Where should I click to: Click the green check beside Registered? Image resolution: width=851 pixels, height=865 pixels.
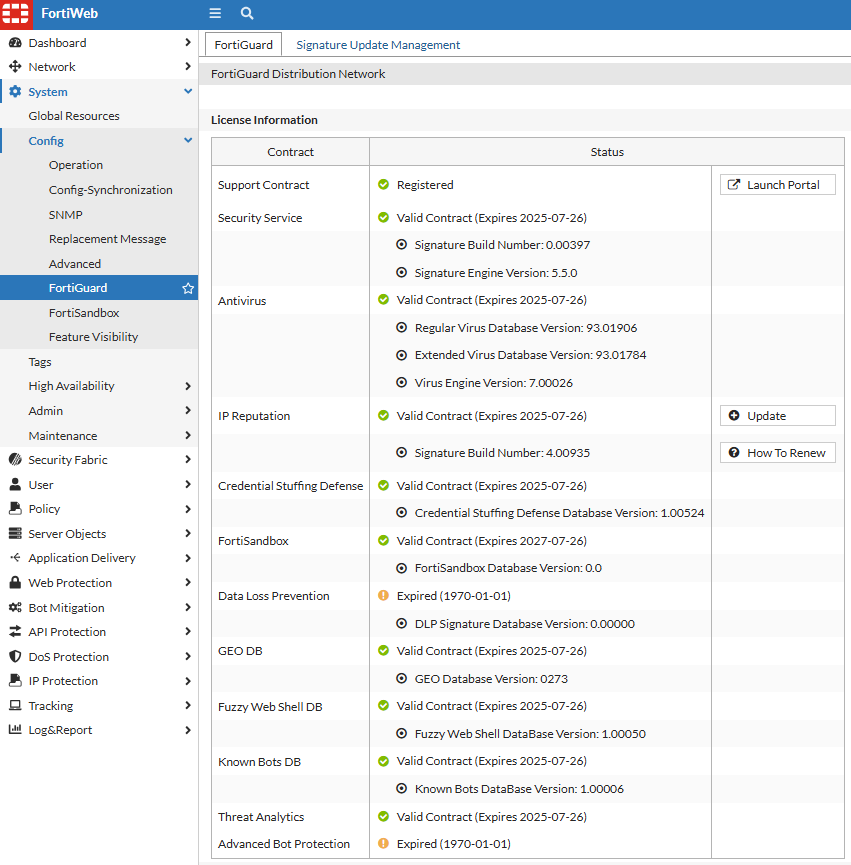(383, 184)
